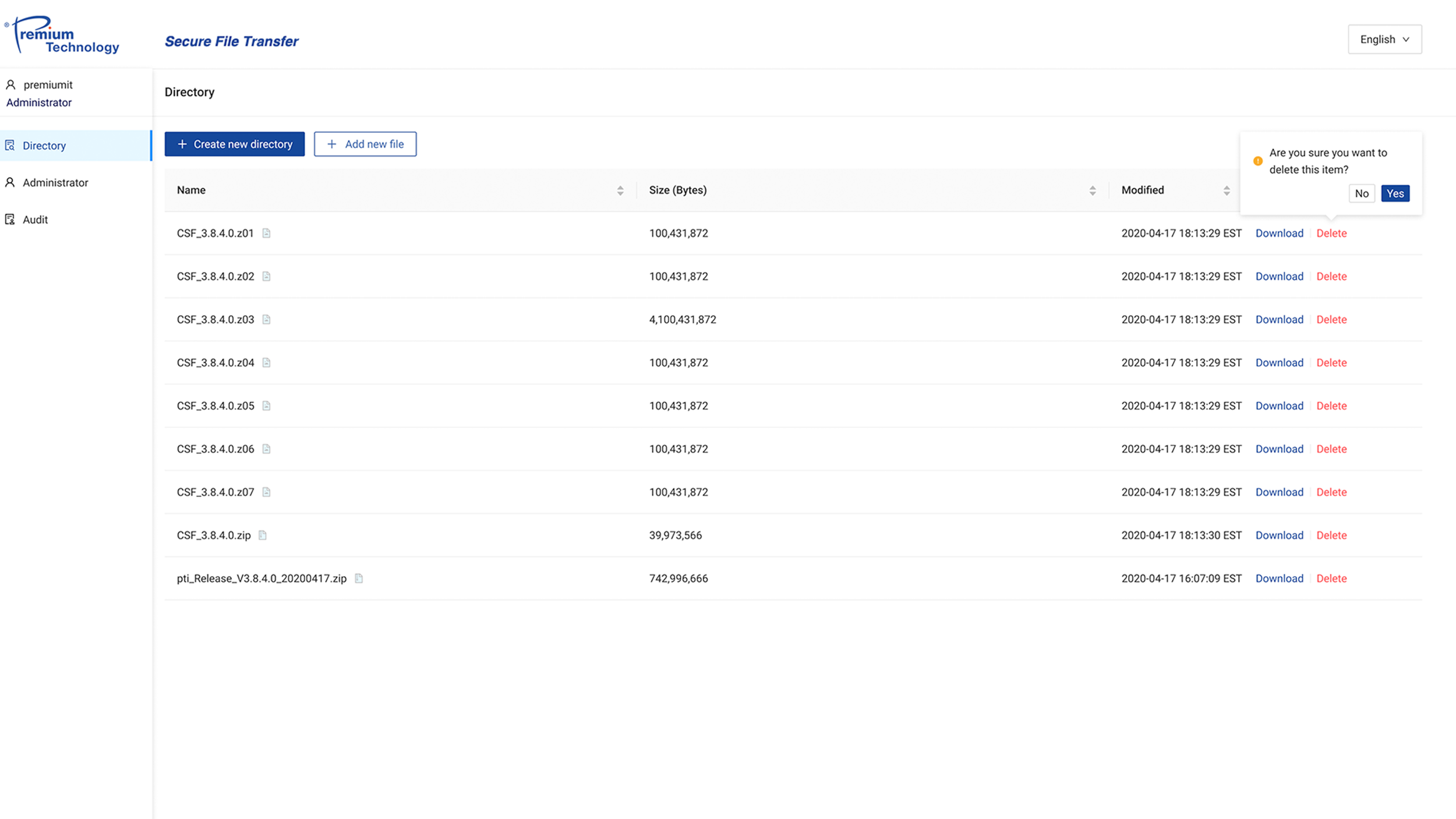Select file name CSF_3.8.4.0.zip
1456x819 pixels.
[x=214, y=535]
